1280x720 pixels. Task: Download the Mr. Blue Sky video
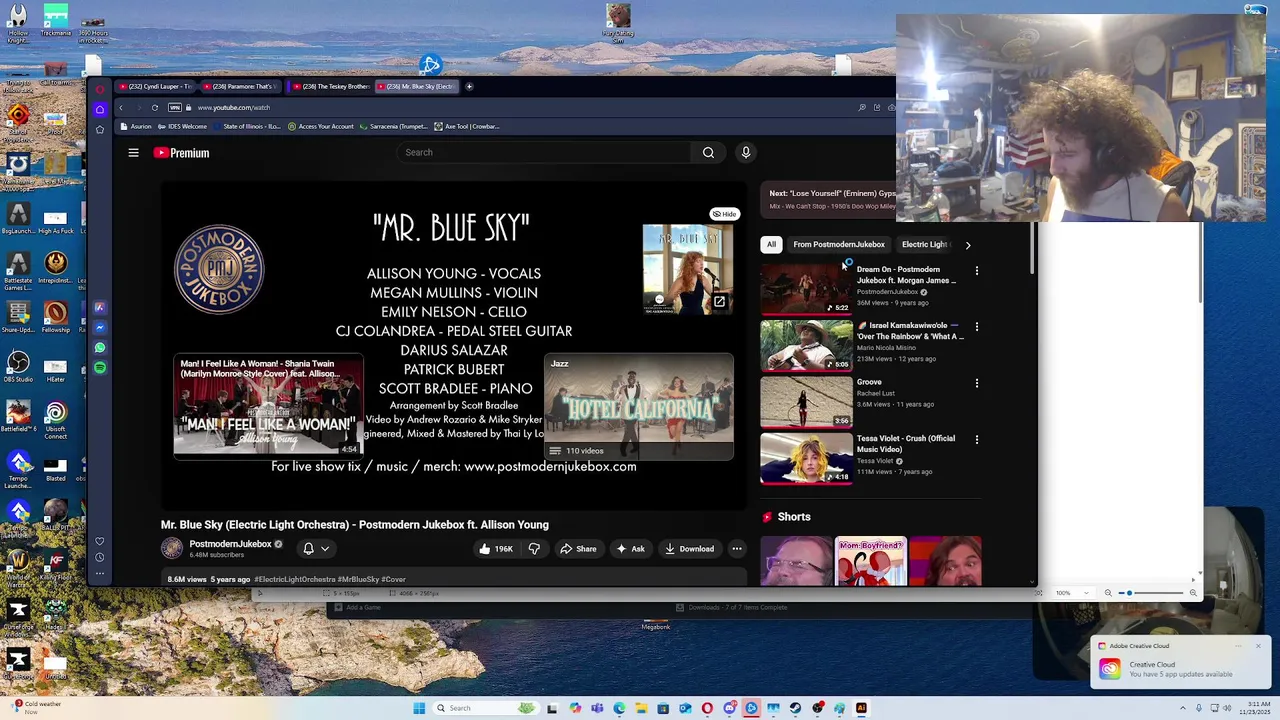(x=690, y=548)
